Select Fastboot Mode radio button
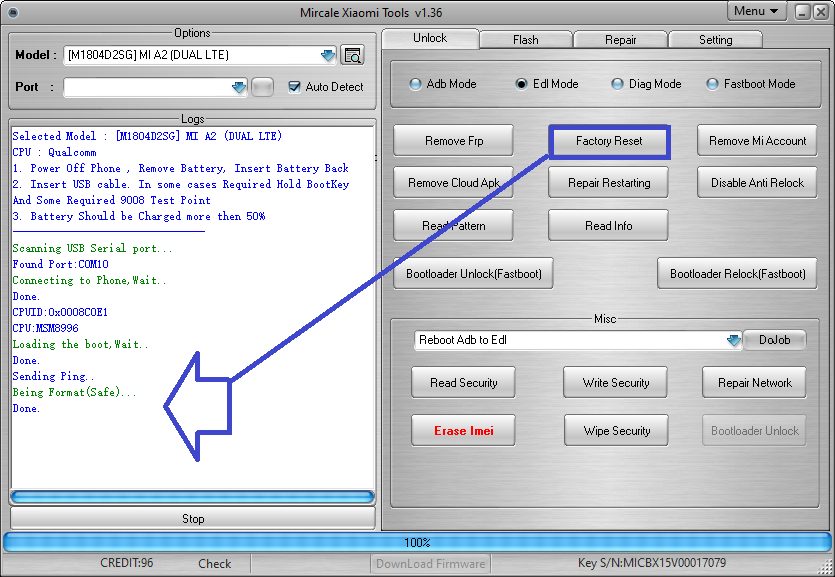This screenshot has width=835, height=577. coord(712,84)
